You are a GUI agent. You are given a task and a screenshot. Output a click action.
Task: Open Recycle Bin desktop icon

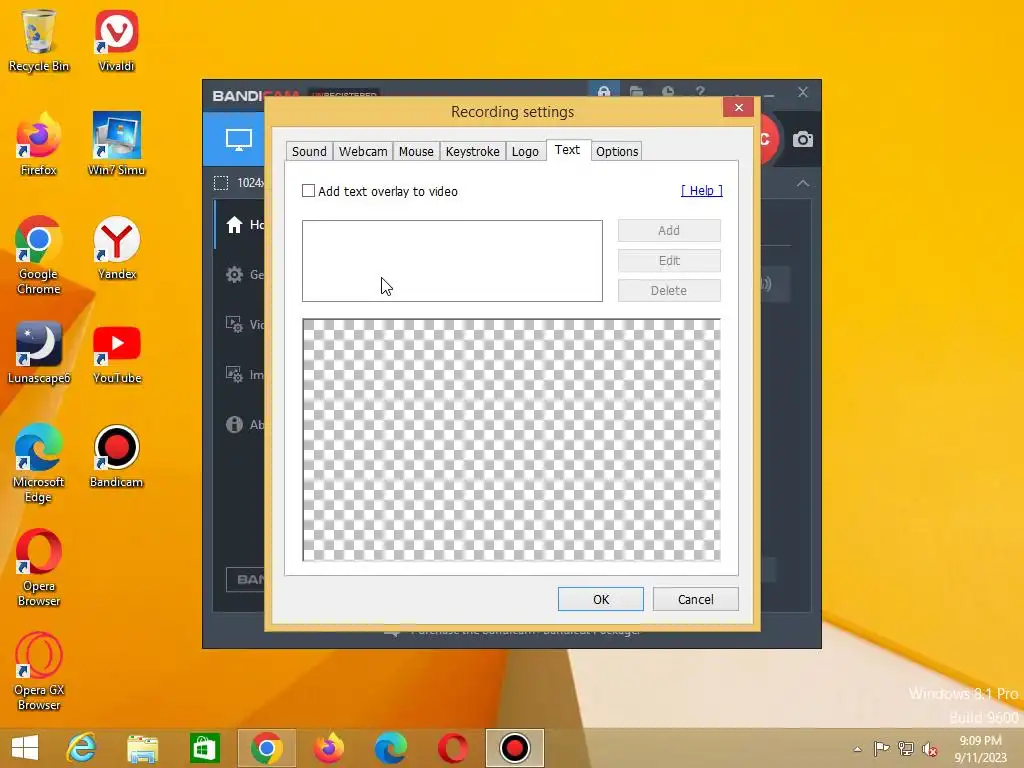[x=39, y=40]
